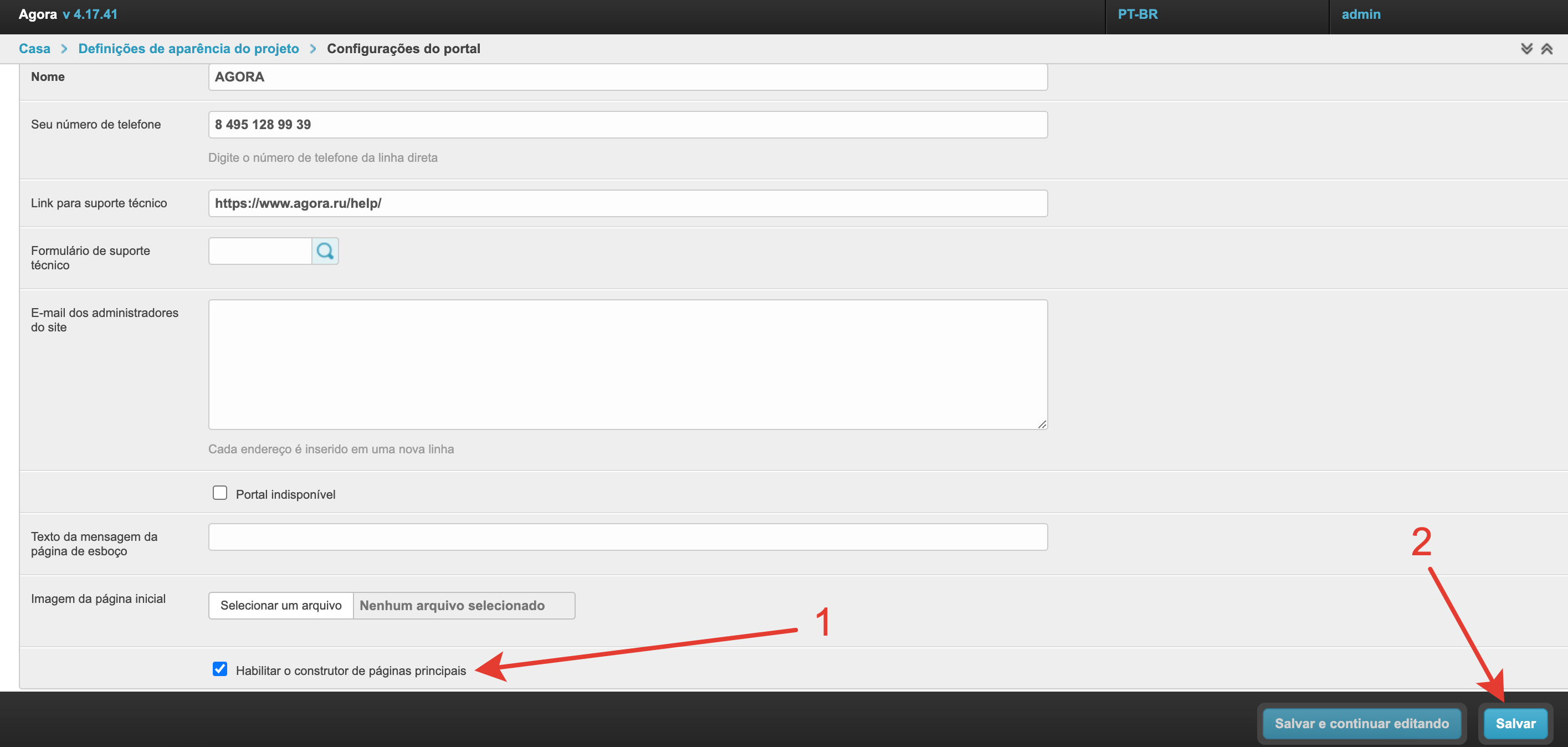Focus the Texto da mensagem input
Viewport: 1568px width, 747px height.
(x=627, y=537)
